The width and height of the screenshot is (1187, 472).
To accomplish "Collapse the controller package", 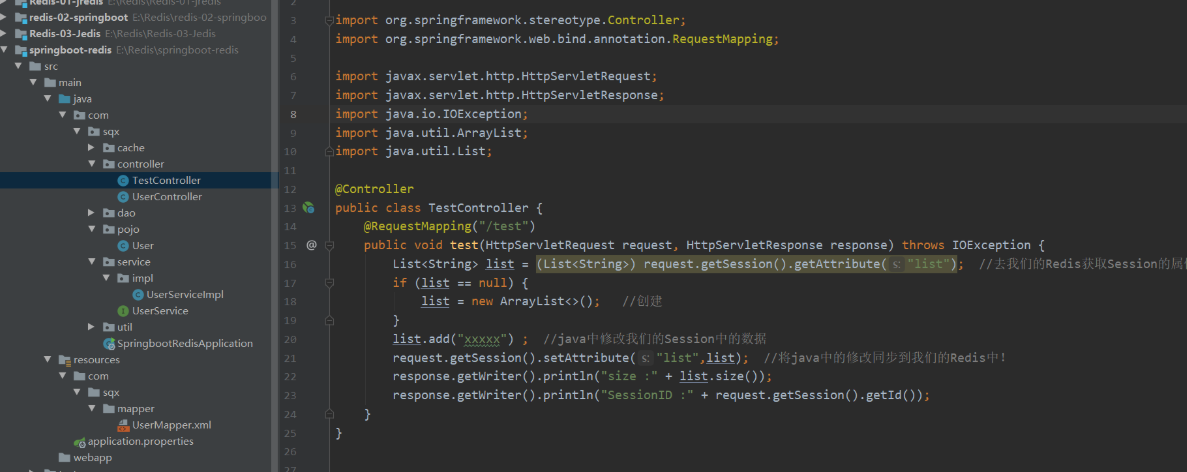I will 92,164.
